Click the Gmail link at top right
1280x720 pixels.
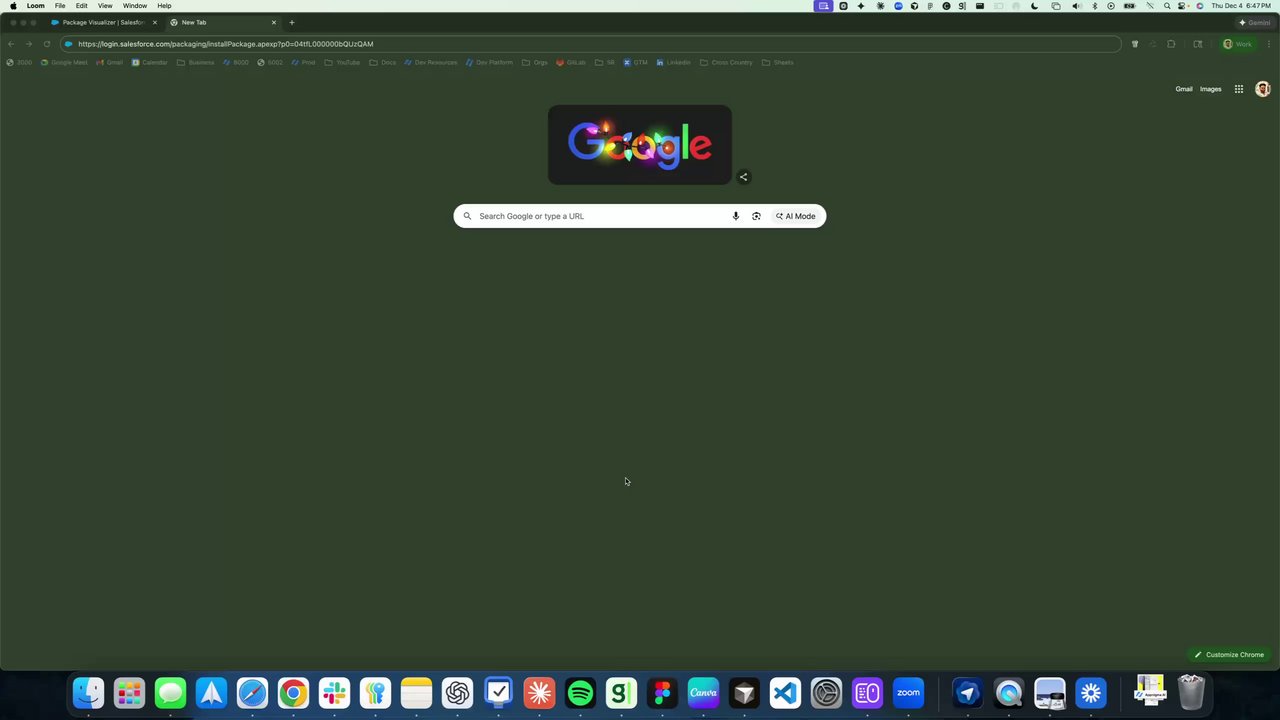tap(1184, 89)
